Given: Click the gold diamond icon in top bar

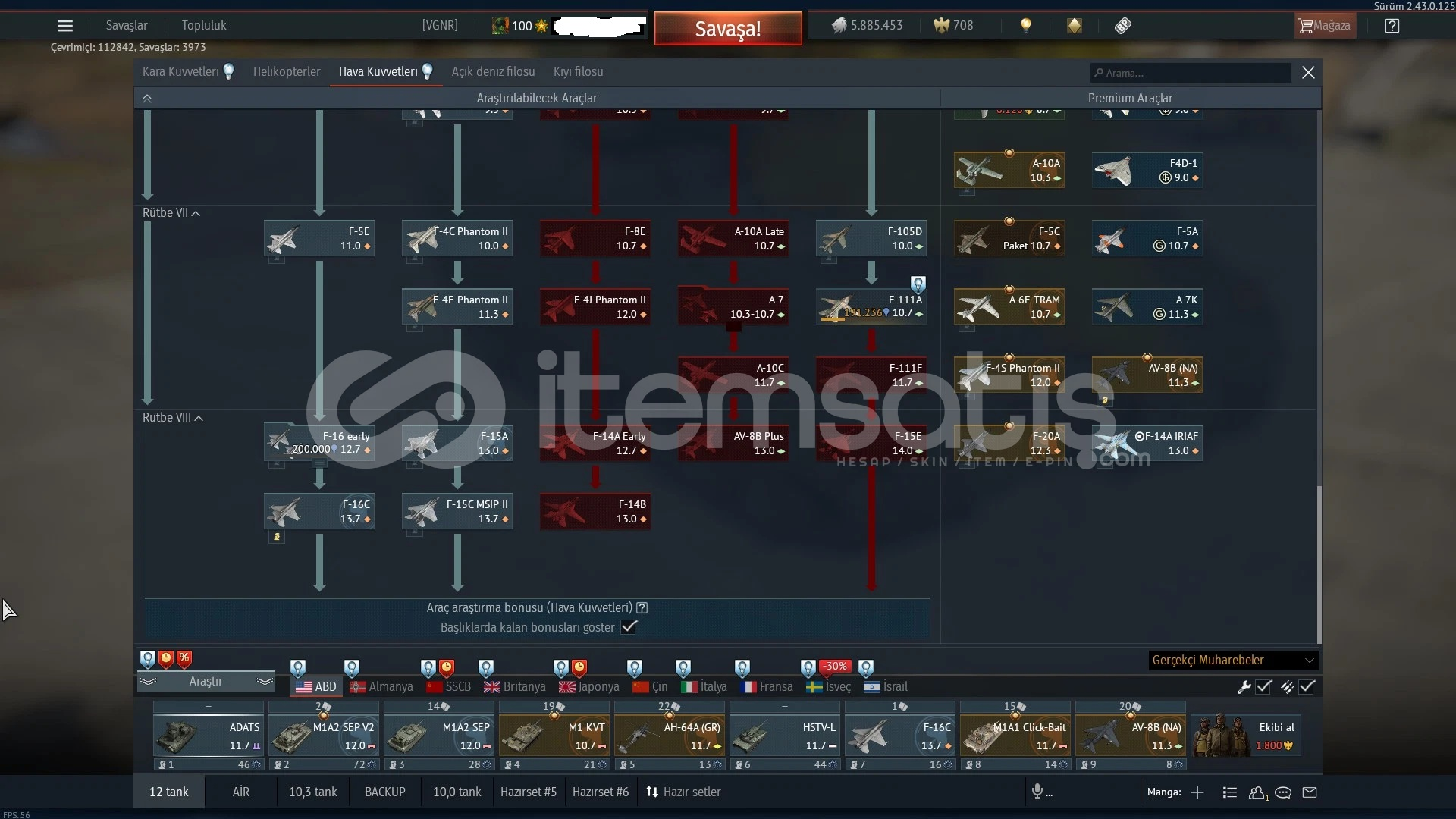Looking at the screenshot, I should (x=1075, y=26).
